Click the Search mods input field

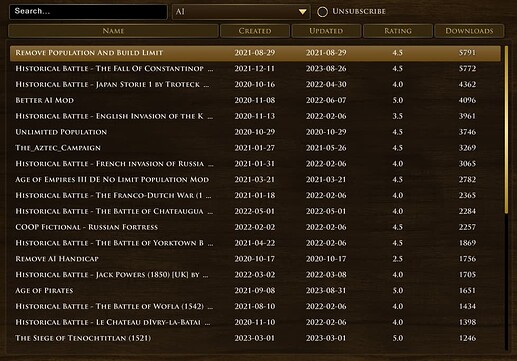(88, 12)
